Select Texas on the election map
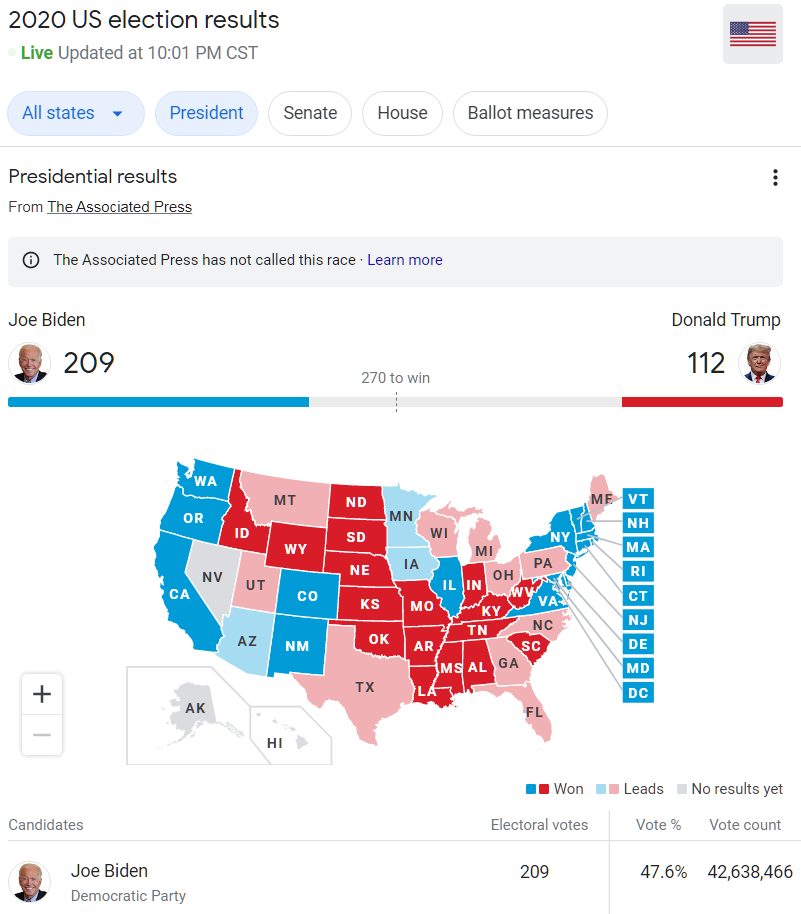 click(x=364, y=687)
